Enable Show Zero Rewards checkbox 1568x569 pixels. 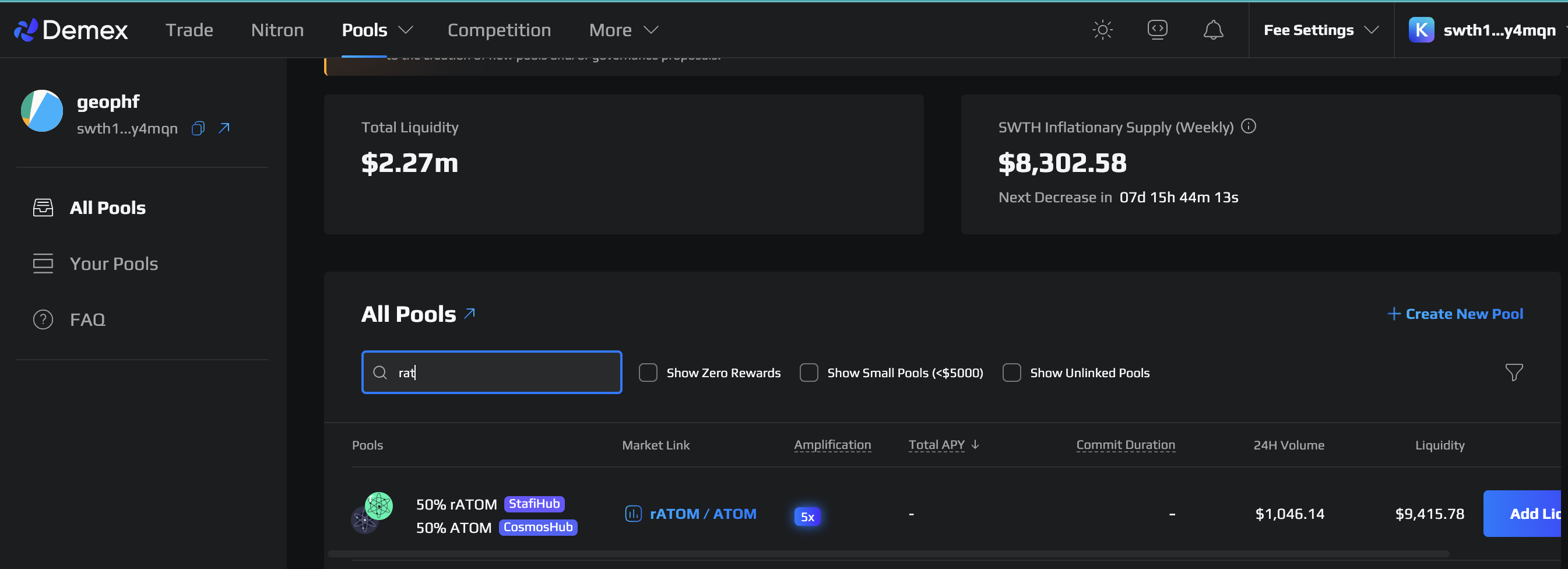pos(648,373)
